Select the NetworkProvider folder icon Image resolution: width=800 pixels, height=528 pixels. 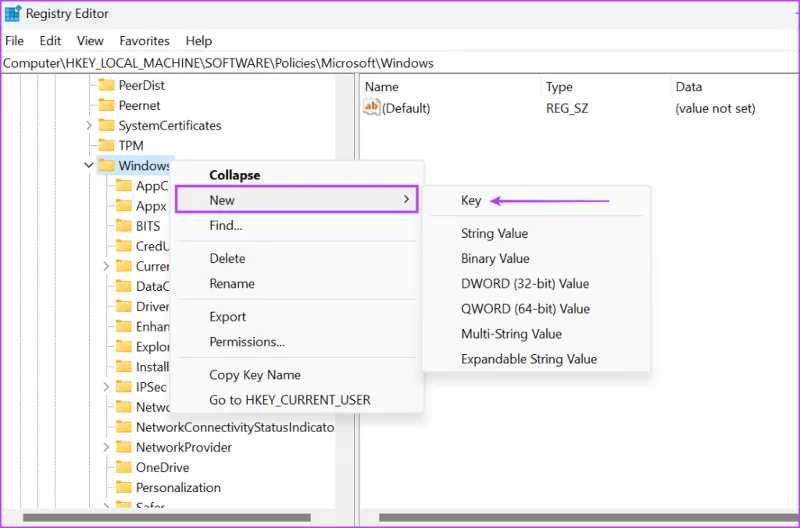click(x=123, y=447)
